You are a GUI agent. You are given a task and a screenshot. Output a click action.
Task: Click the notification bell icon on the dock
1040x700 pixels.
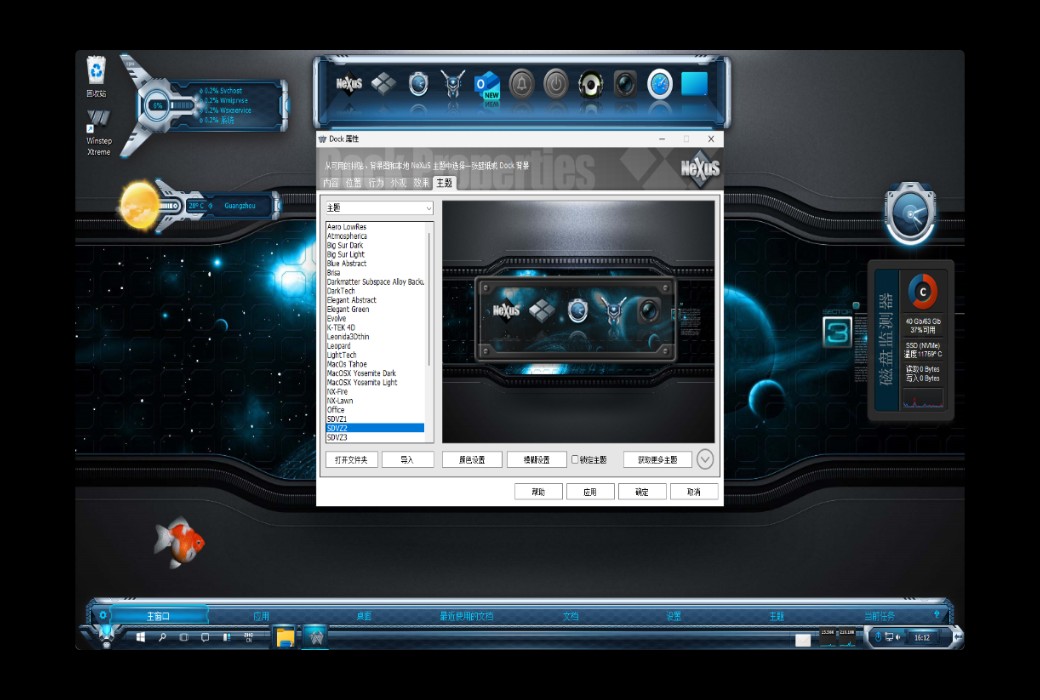pos(520,84)
